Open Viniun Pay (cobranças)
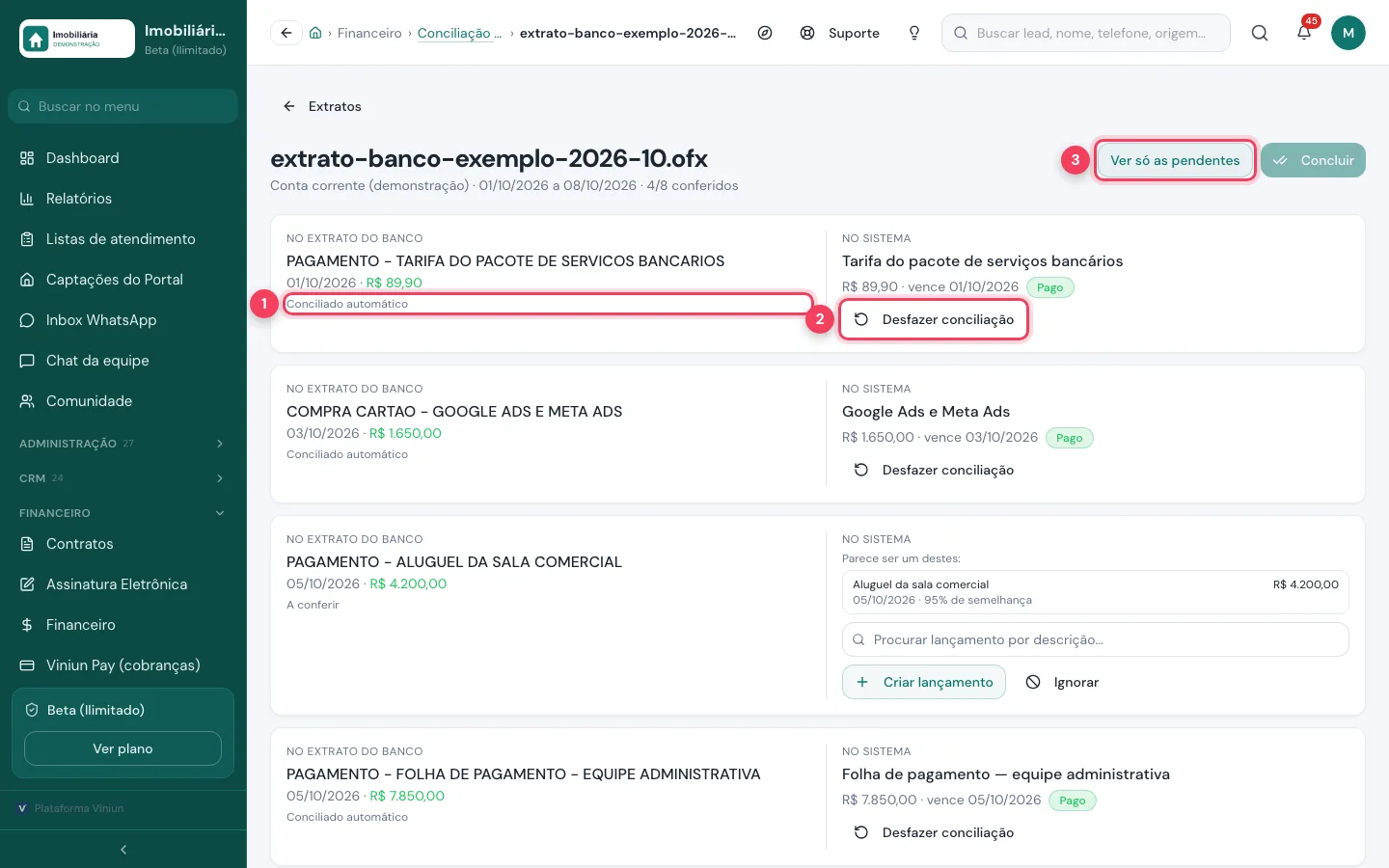The width and height of the screenshot is (1389, 868). pyautogui.click(x=123, y=665)
